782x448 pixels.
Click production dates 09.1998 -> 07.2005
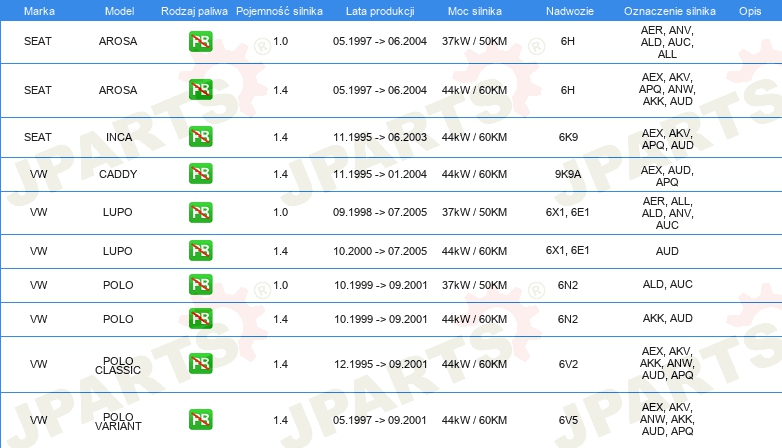click(380, 212)
